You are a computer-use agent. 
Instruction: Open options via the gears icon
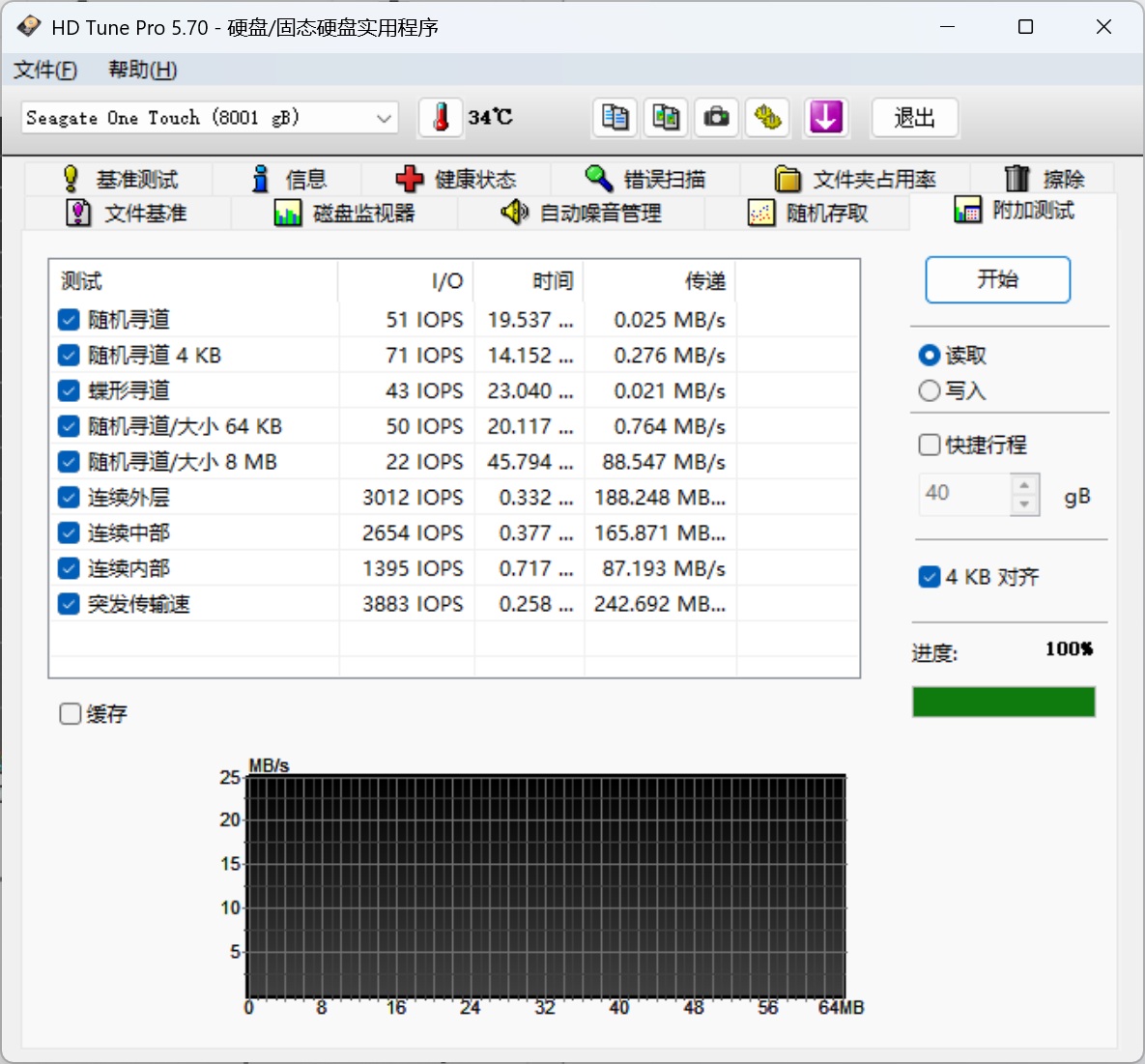click(767, 118)
